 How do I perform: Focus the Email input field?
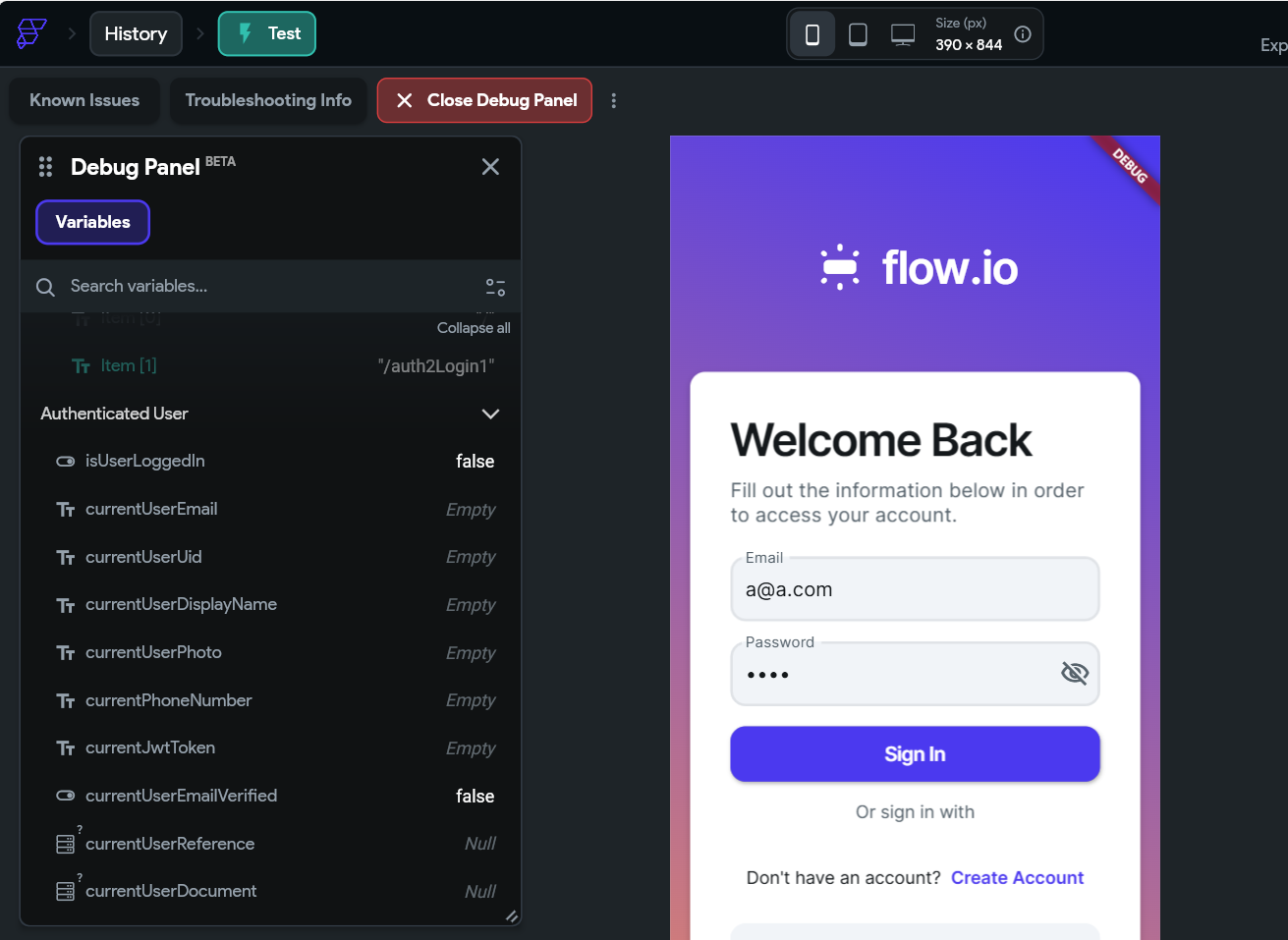tap(915, 589)
